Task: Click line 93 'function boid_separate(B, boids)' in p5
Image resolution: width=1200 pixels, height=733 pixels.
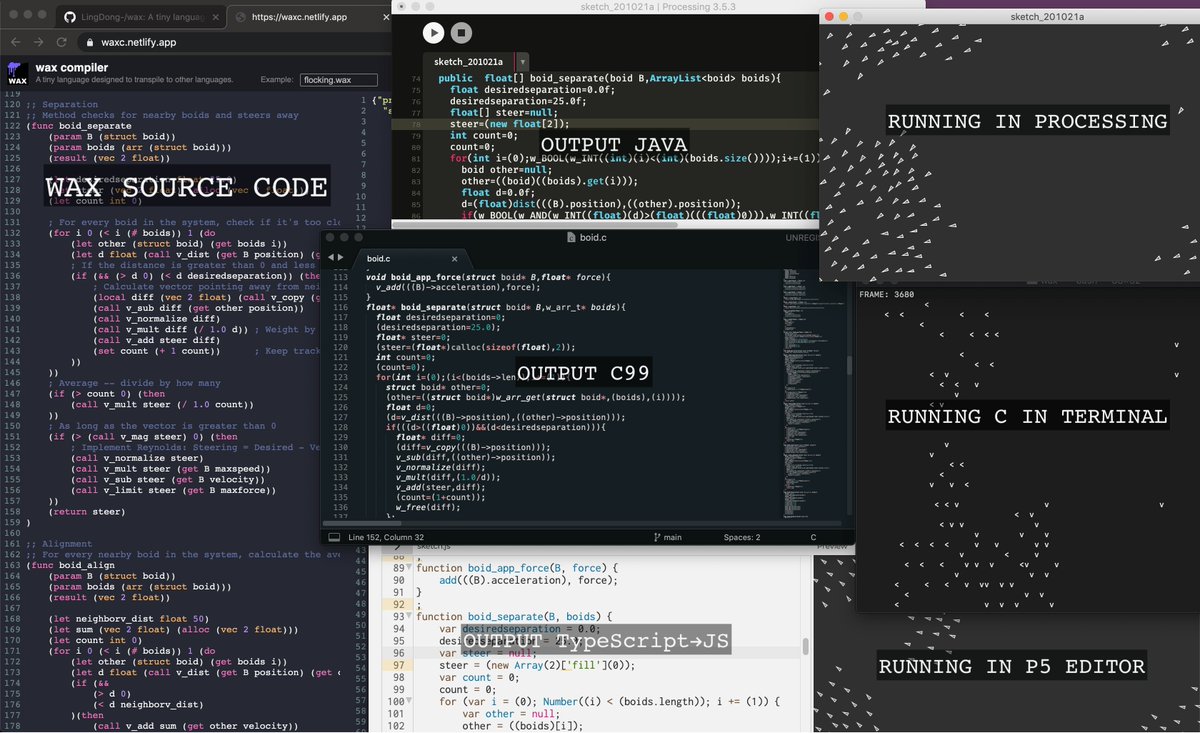Action: (516, 616)
